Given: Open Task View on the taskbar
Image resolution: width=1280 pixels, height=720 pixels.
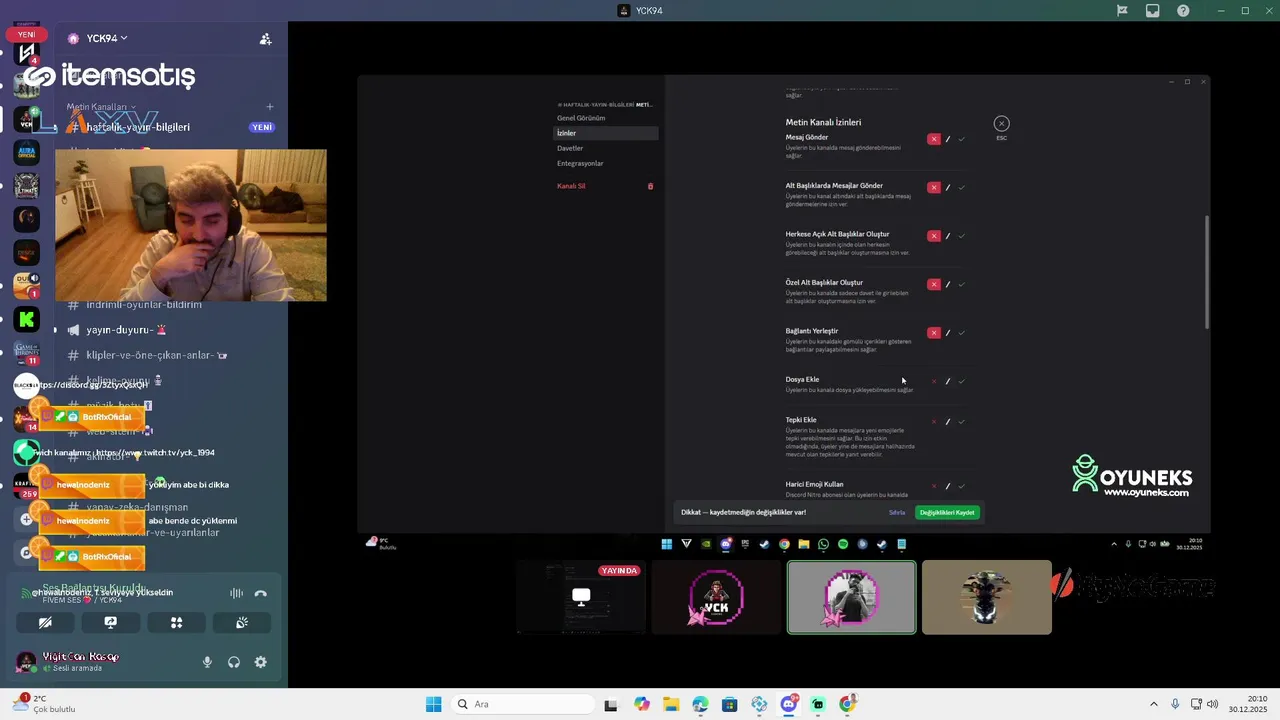Looking at the screenshot, I should 611,704.
